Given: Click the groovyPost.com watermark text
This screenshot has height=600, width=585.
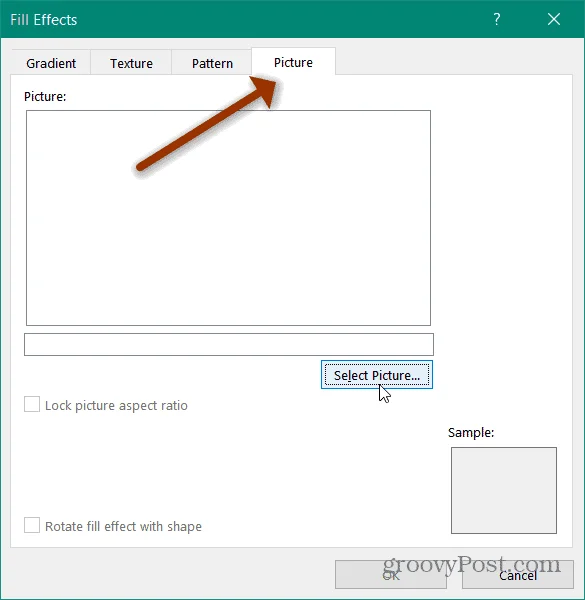Looking at the screenshot, I should coord(472,564).
